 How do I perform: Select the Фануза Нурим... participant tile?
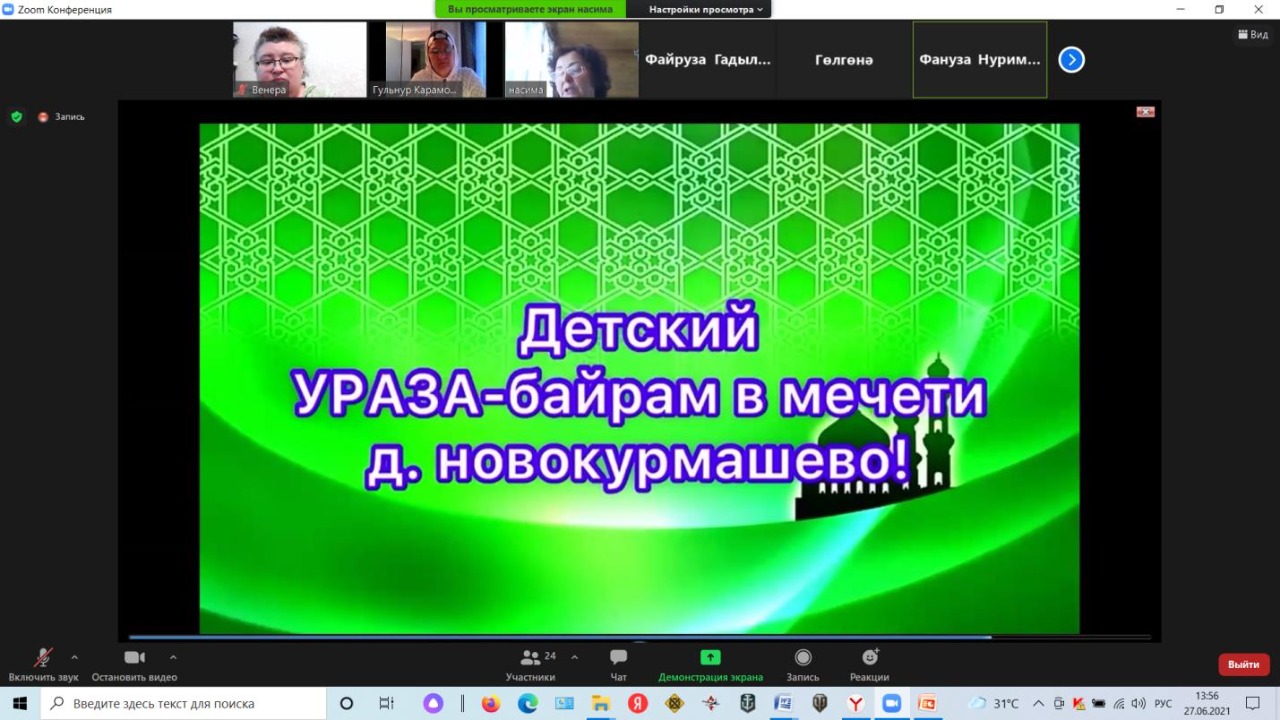tap(979, 60)
